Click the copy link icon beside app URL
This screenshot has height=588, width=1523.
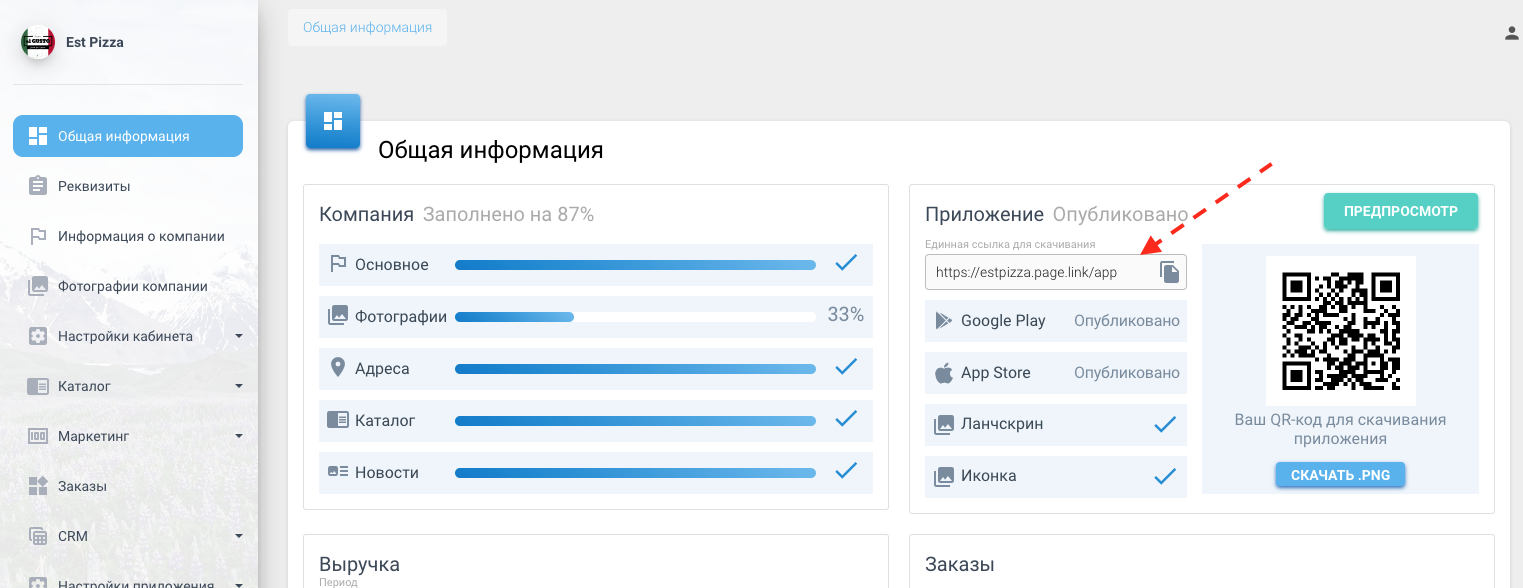[1169, 272]
